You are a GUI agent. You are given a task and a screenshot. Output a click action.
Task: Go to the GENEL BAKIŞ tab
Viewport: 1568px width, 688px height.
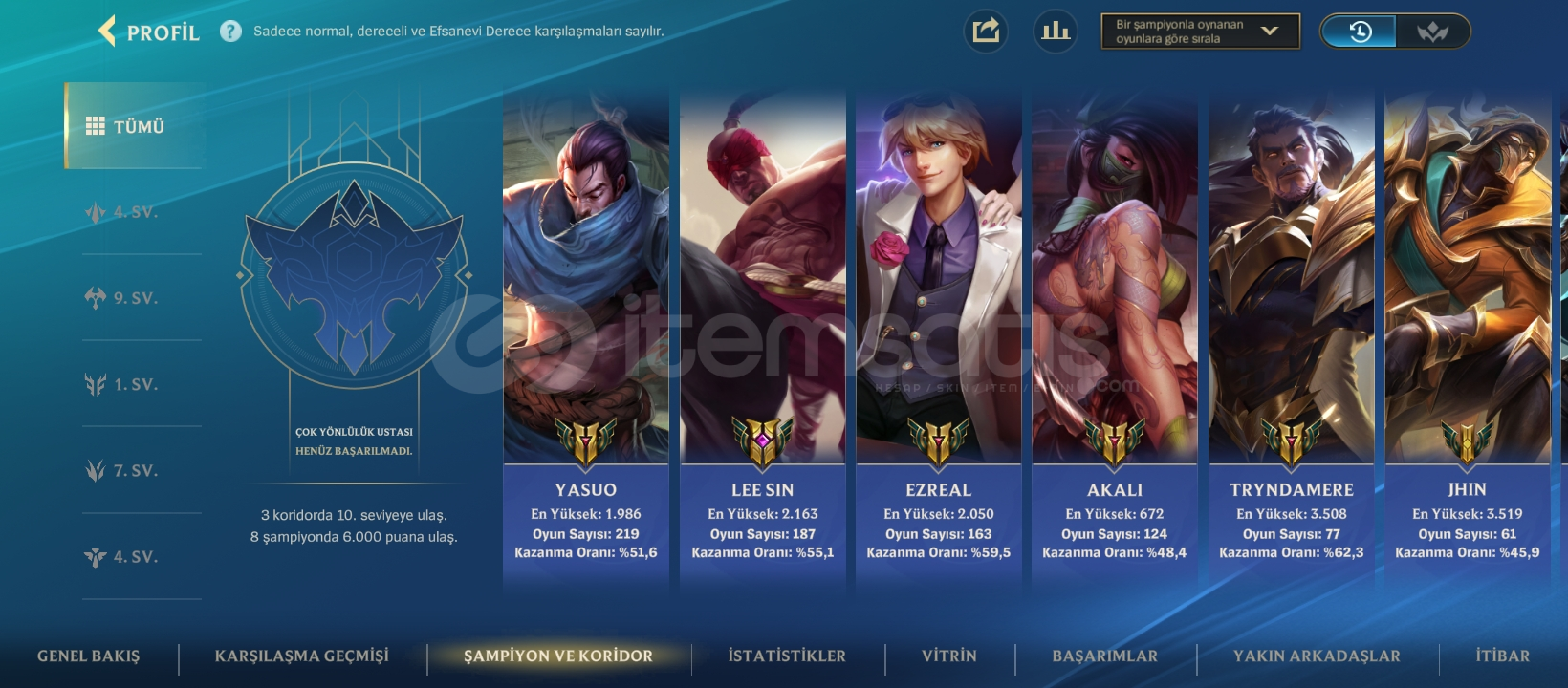(x=88, y=656)
